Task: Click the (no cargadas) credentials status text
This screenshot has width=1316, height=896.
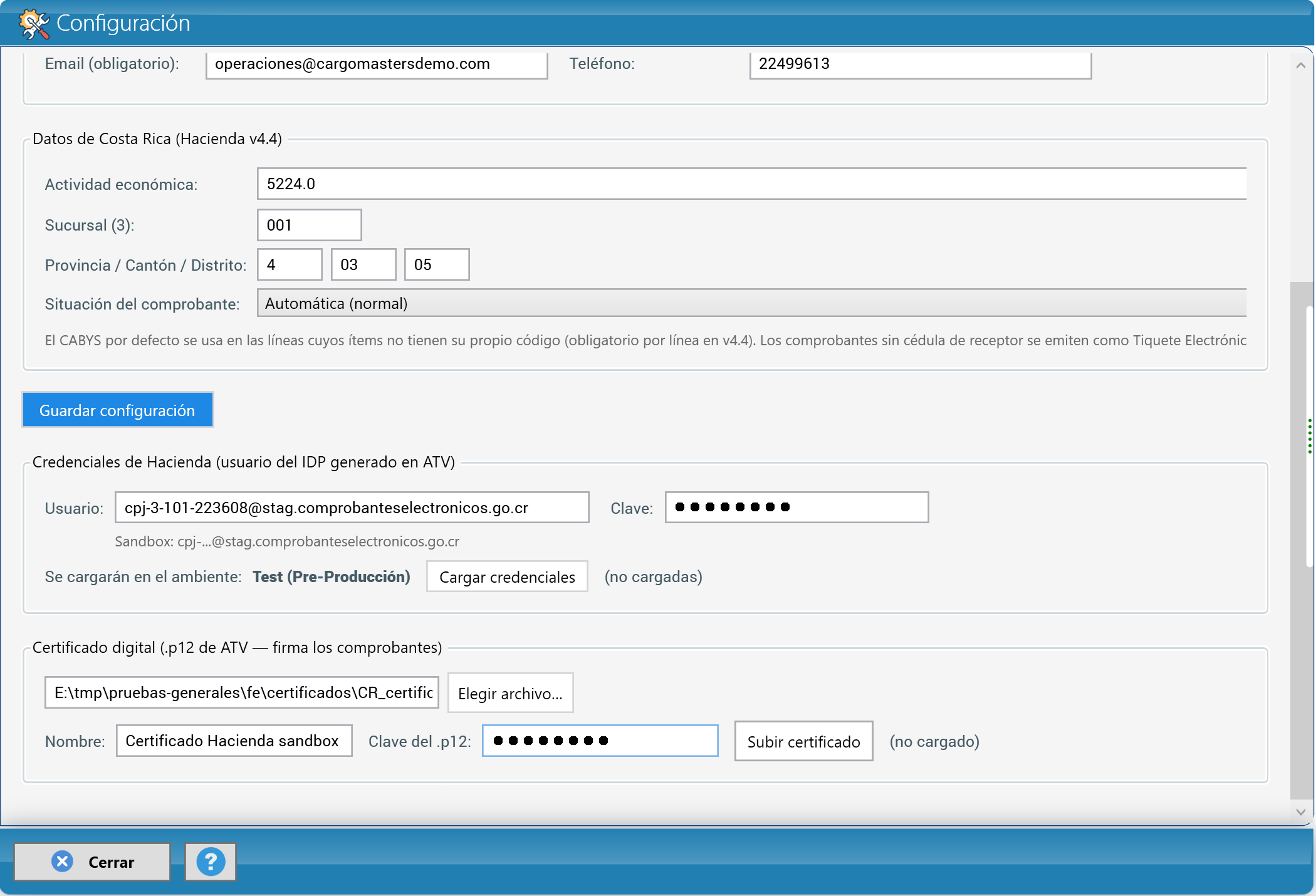Action: click(x=653, y=576)
